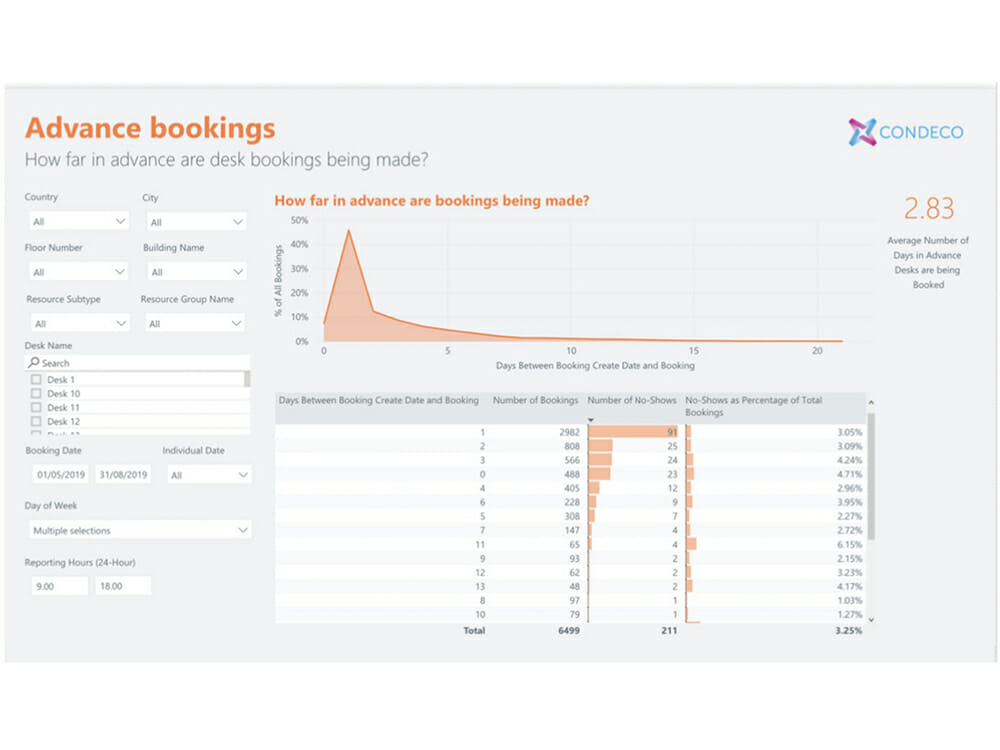Screen dimensions: 1000x750
Task: Expand the Building Name dropdown
Action: pyautogui.click(x=195, y=272)
